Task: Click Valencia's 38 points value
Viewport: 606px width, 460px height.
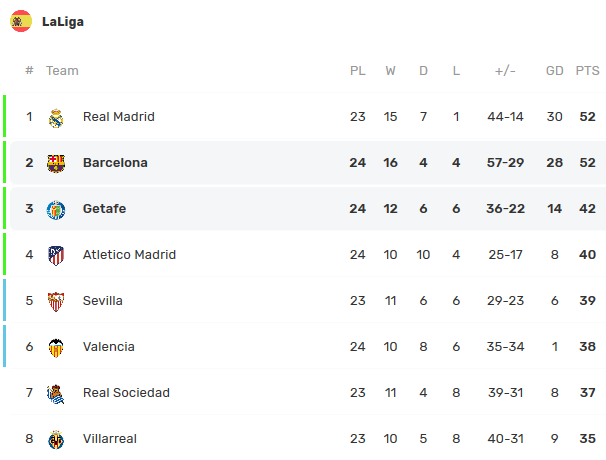Action: point(587,347)
